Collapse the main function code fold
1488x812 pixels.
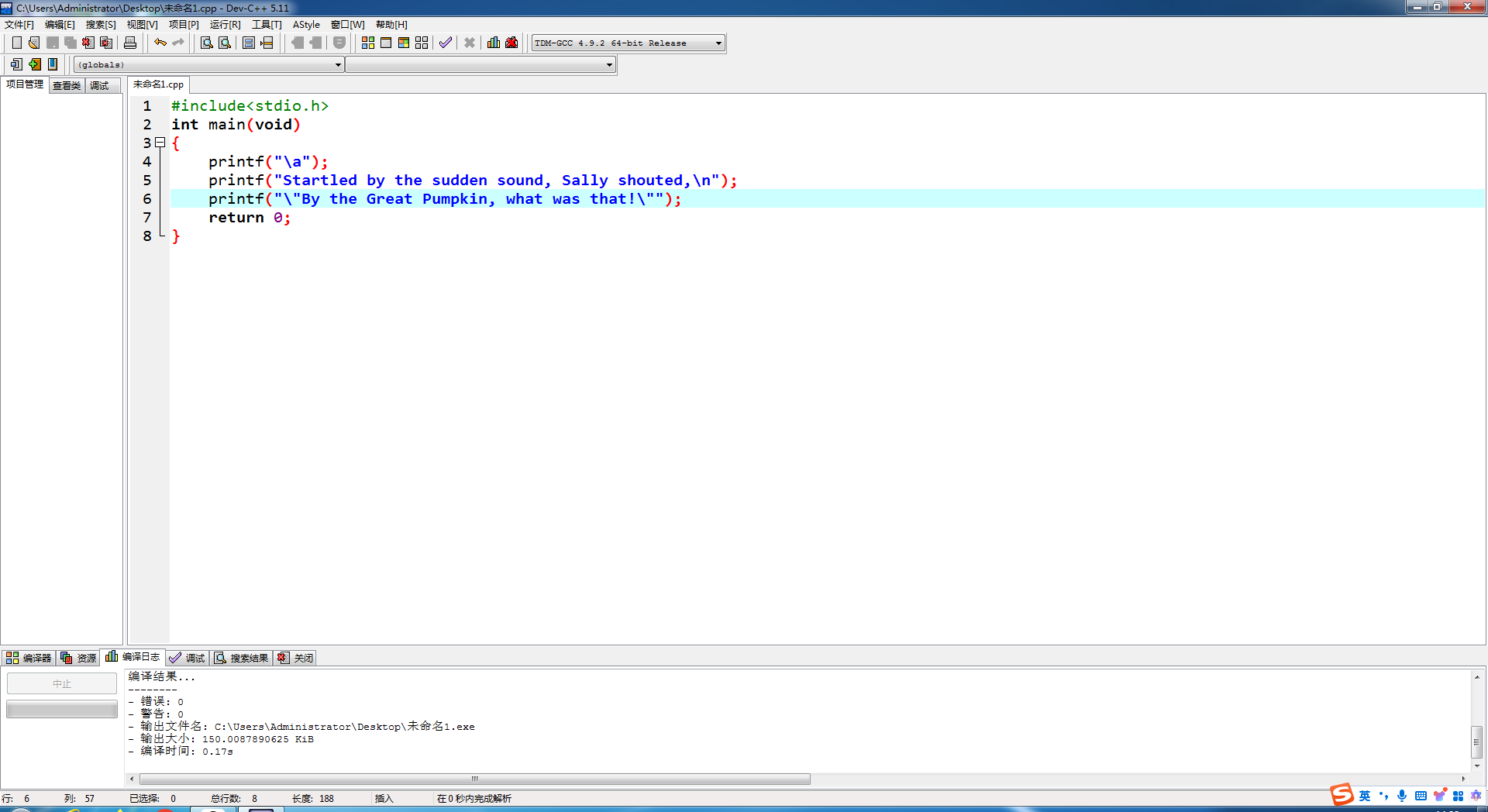[160, 143]
